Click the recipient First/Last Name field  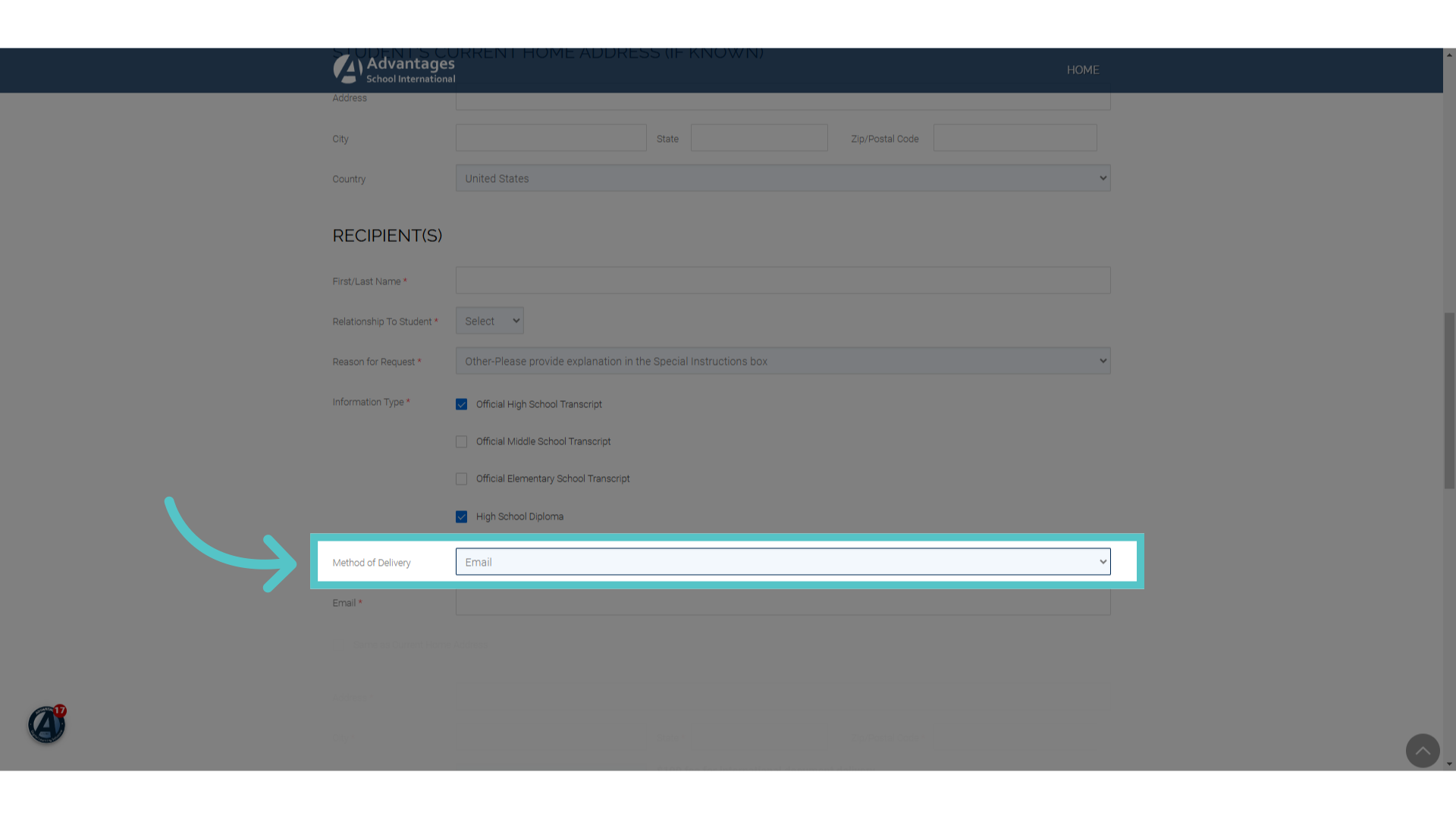[x=783, y=281]
